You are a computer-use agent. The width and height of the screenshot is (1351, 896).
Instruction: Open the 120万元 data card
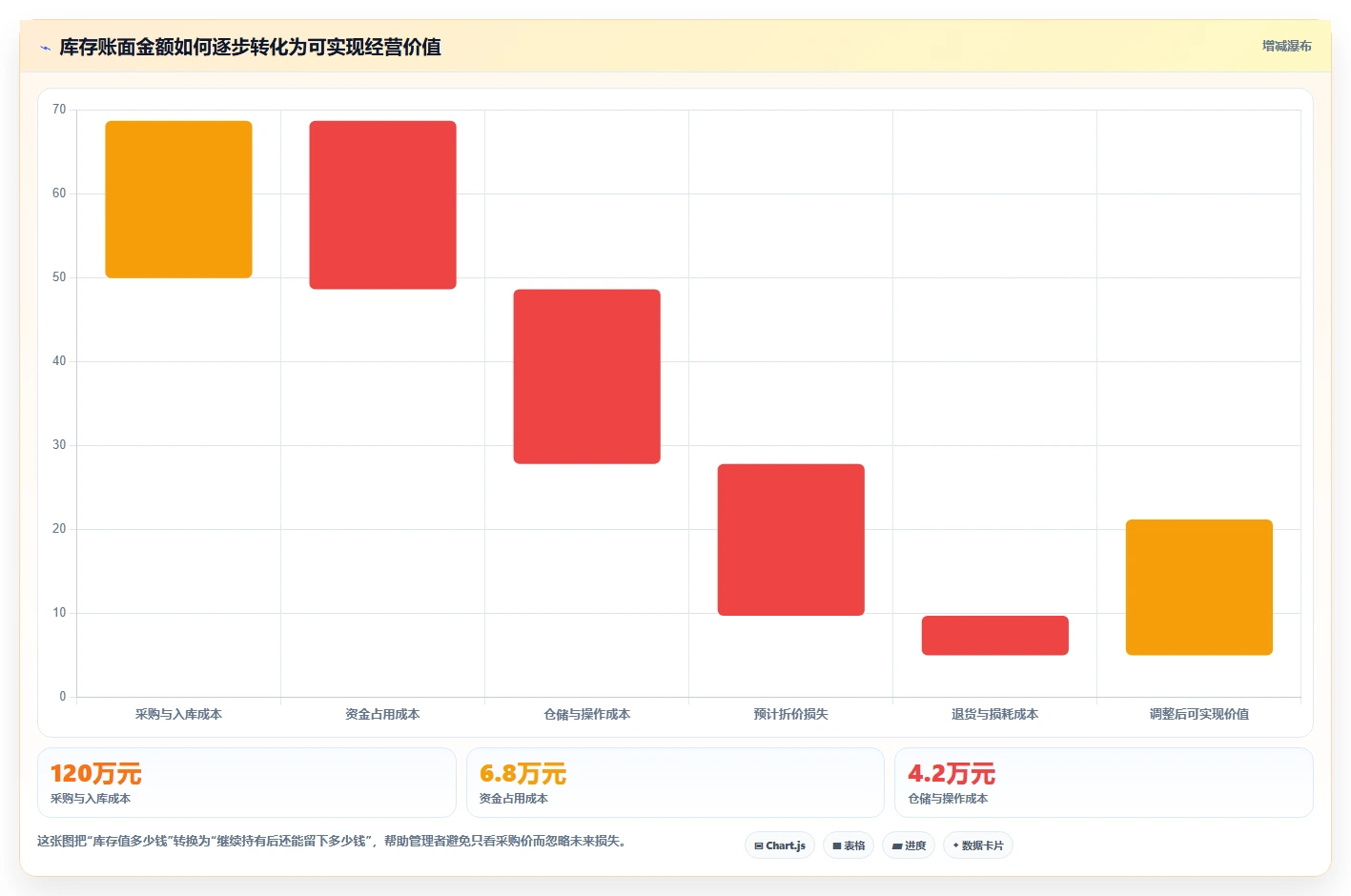[247, 783]
